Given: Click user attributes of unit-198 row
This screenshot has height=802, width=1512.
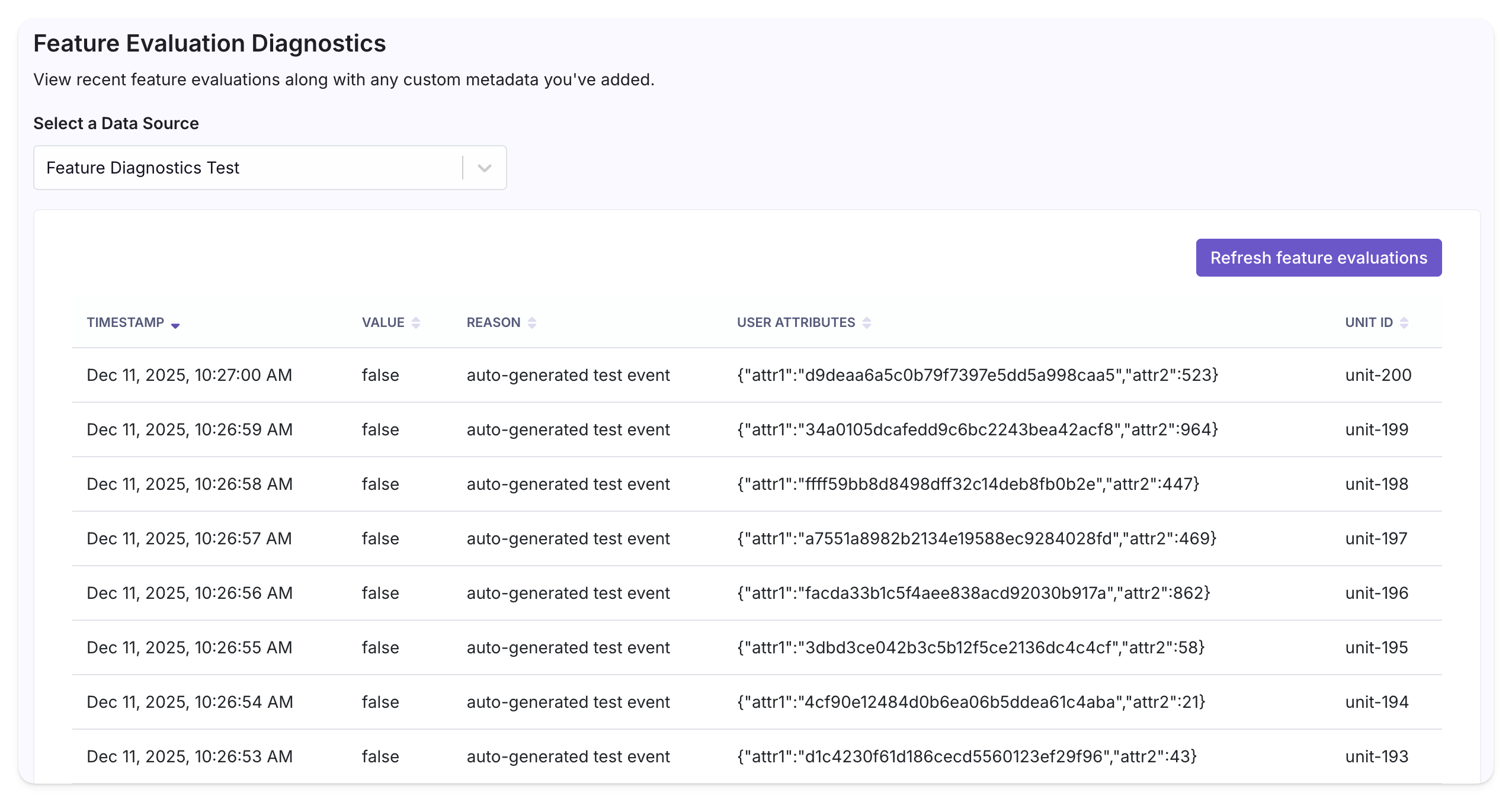Looking at the screenshot, I should pyautogui.click(x=968, y=485).
